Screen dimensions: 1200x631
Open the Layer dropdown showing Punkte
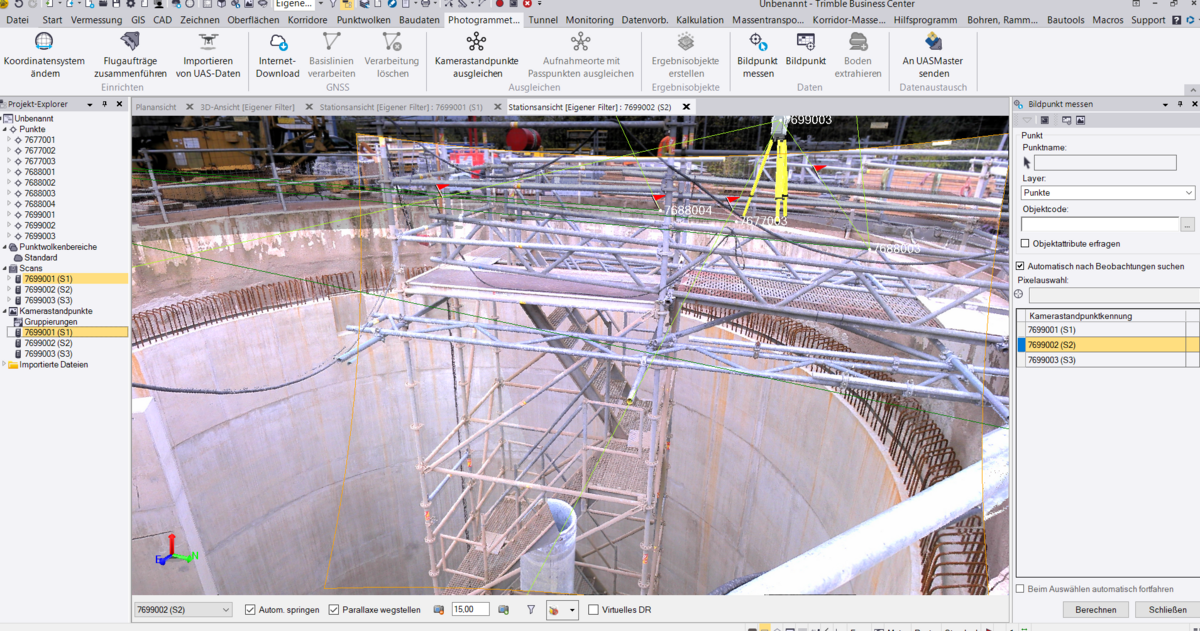pos(1108,193)
